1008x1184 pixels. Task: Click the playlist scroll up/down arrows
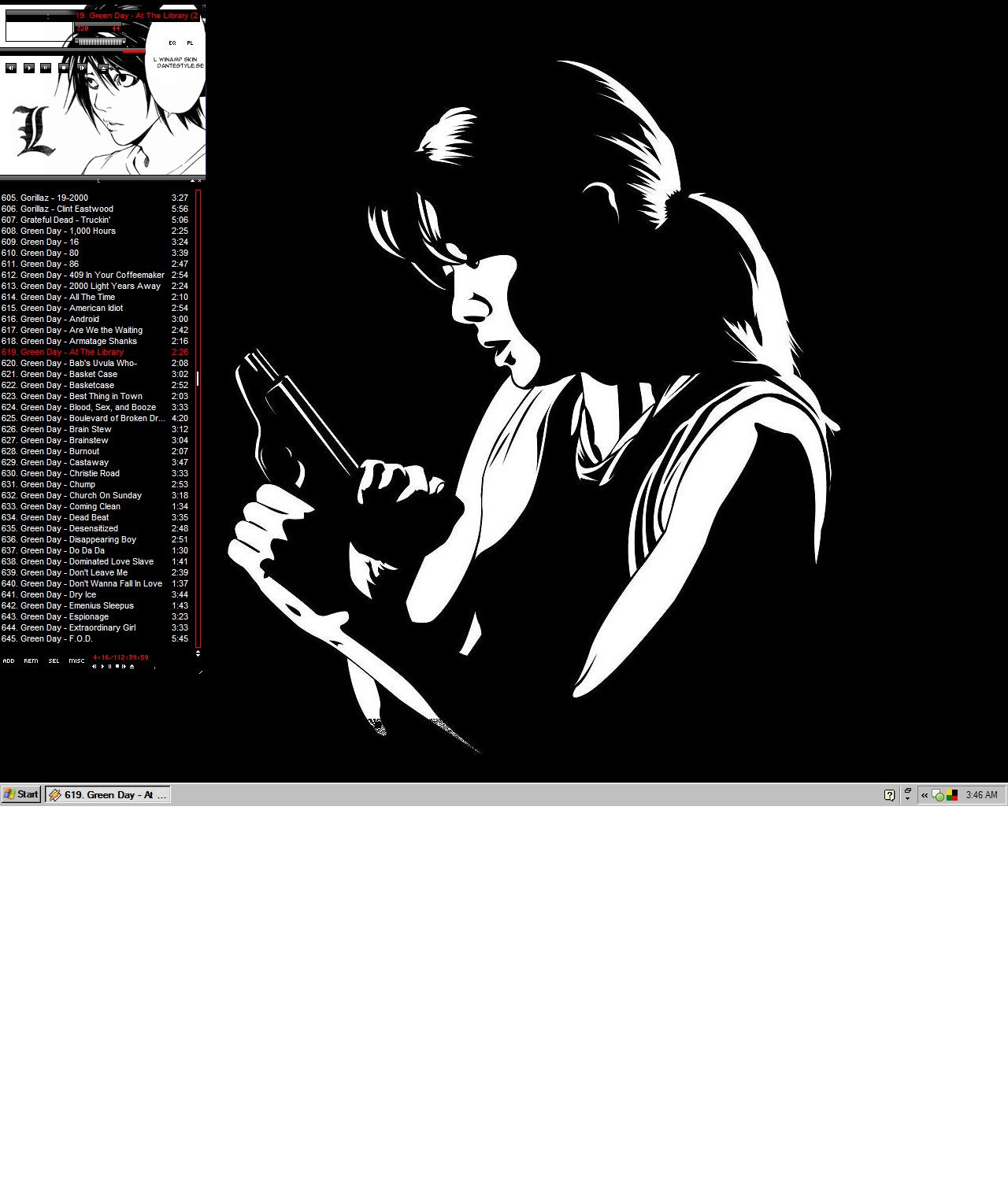[198, 653]
